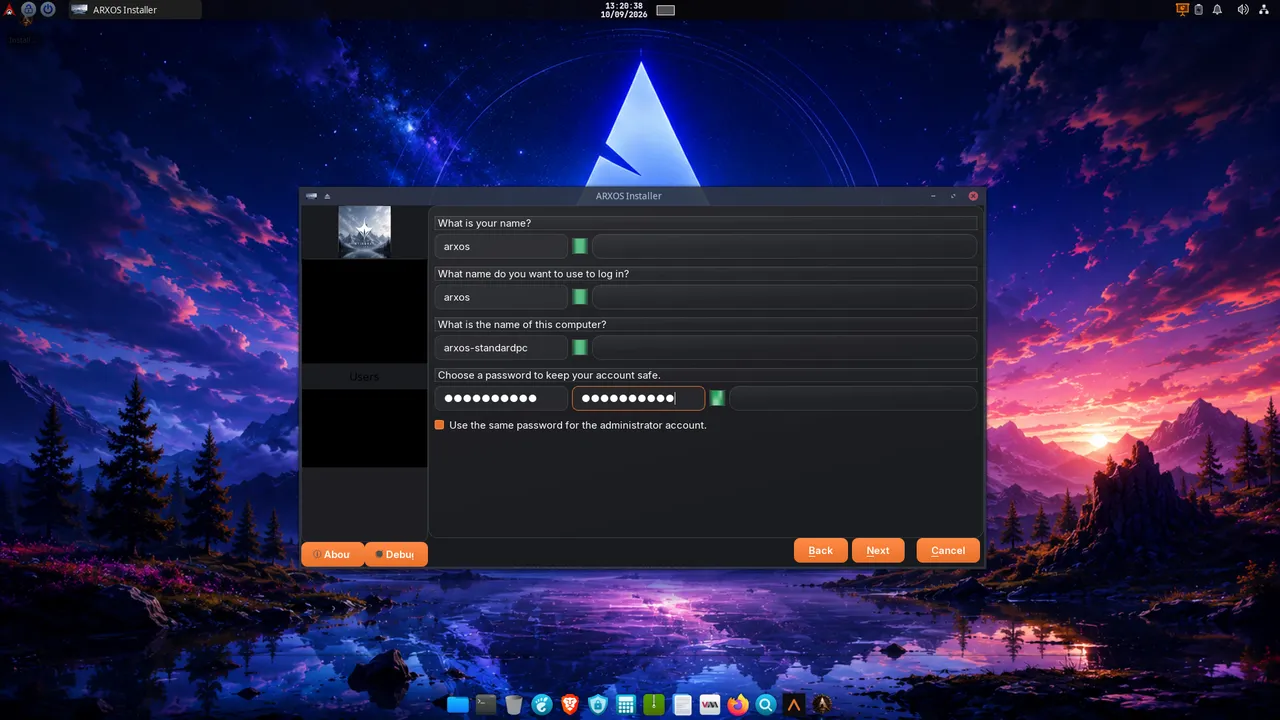1280x720 pixels.
Task: Launch Brave browser from the dock
Action: (570, 705)
